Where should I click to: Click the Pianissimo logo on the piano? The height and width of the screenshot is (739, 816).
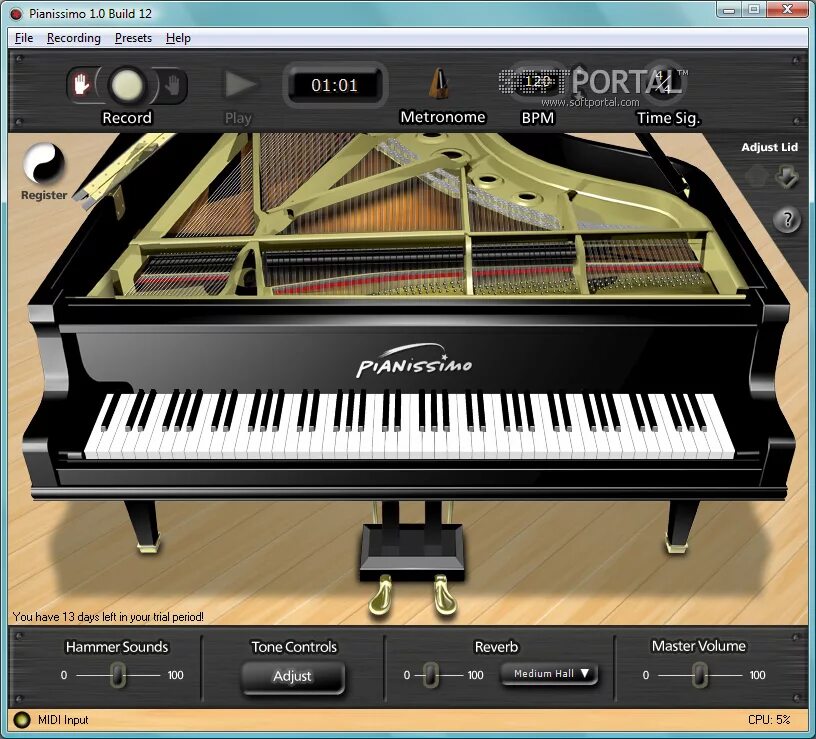(x=414, y=360)
